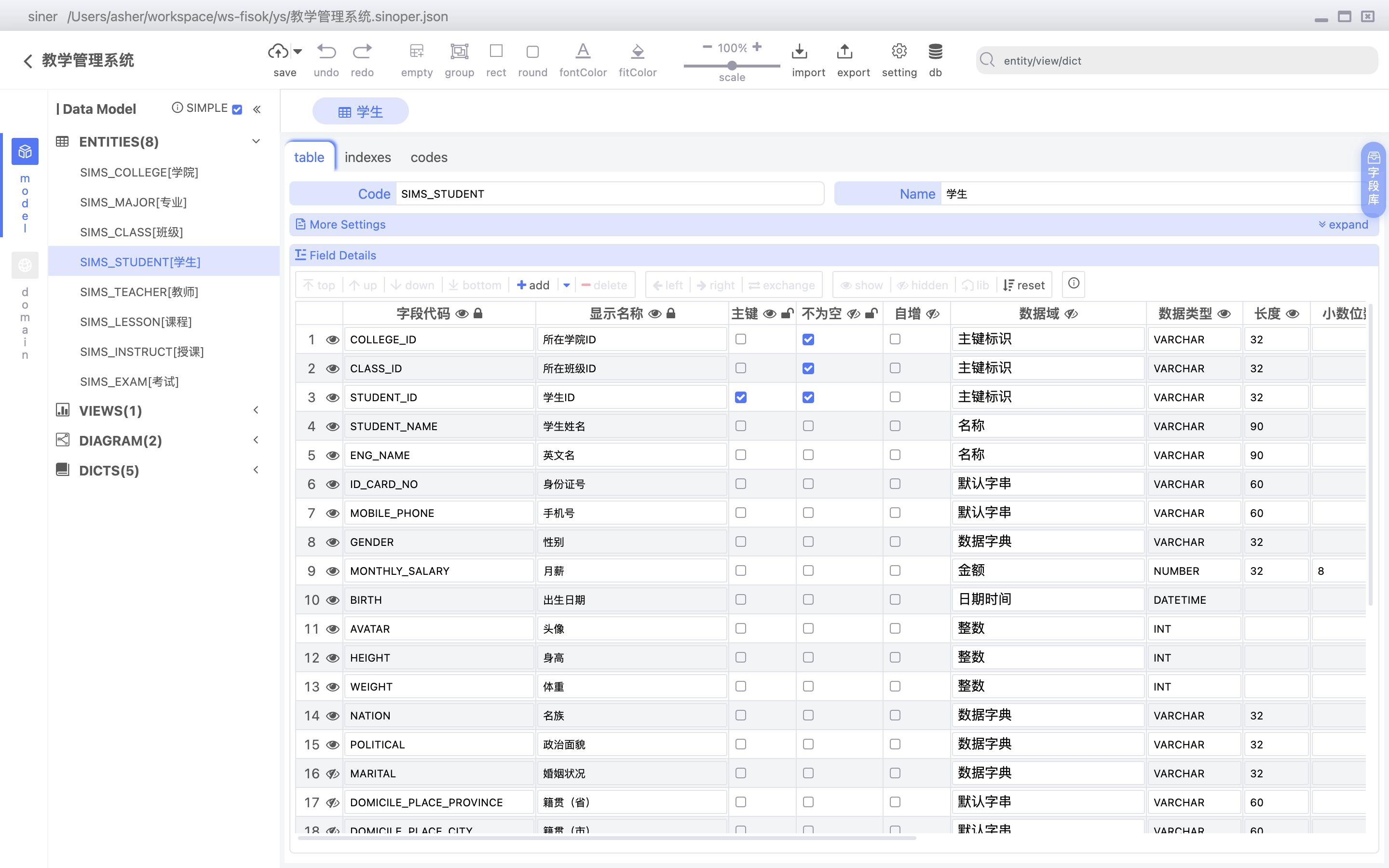The height and width of the screenshot is (868, 1389).
Task: Open the fitColor fill picker
Action: pyautogui.click(x=637, y=51)
